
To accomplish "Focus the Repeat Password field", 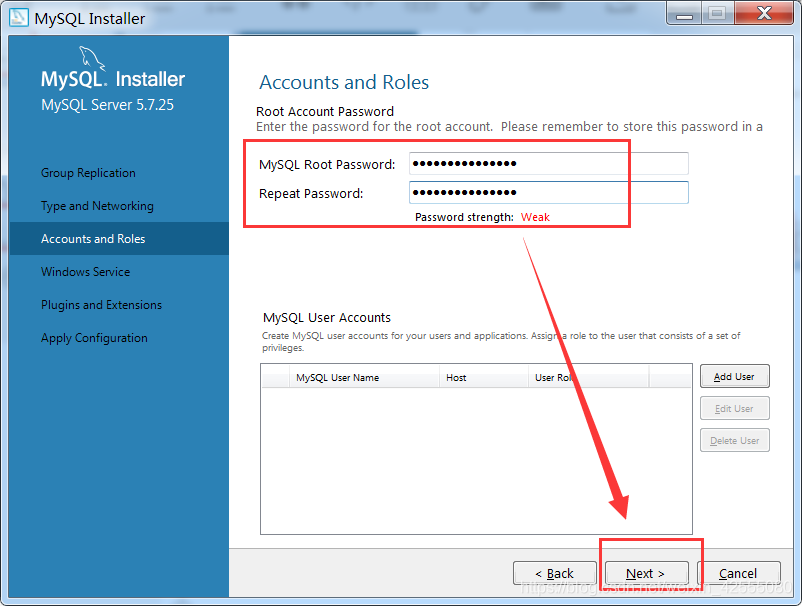I will (549, 192).
